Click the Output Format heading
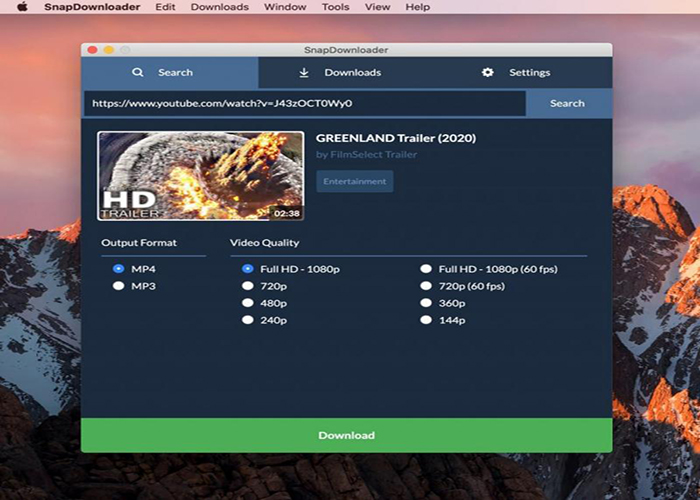700x500 pixels. [139, 243]
